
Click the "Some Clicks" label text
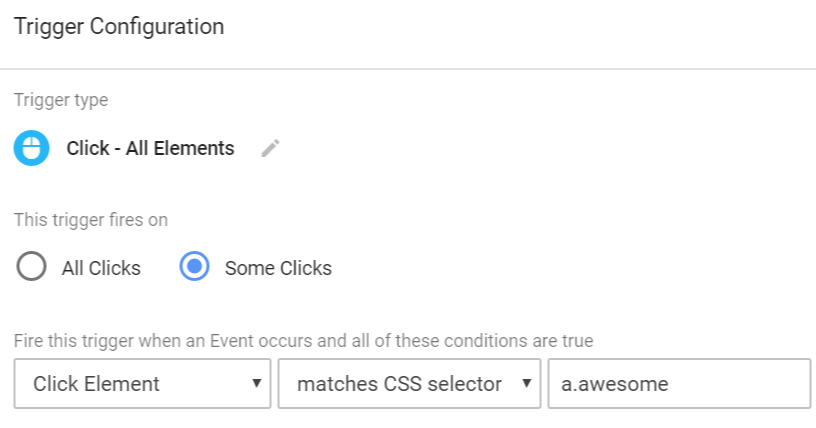278,268
